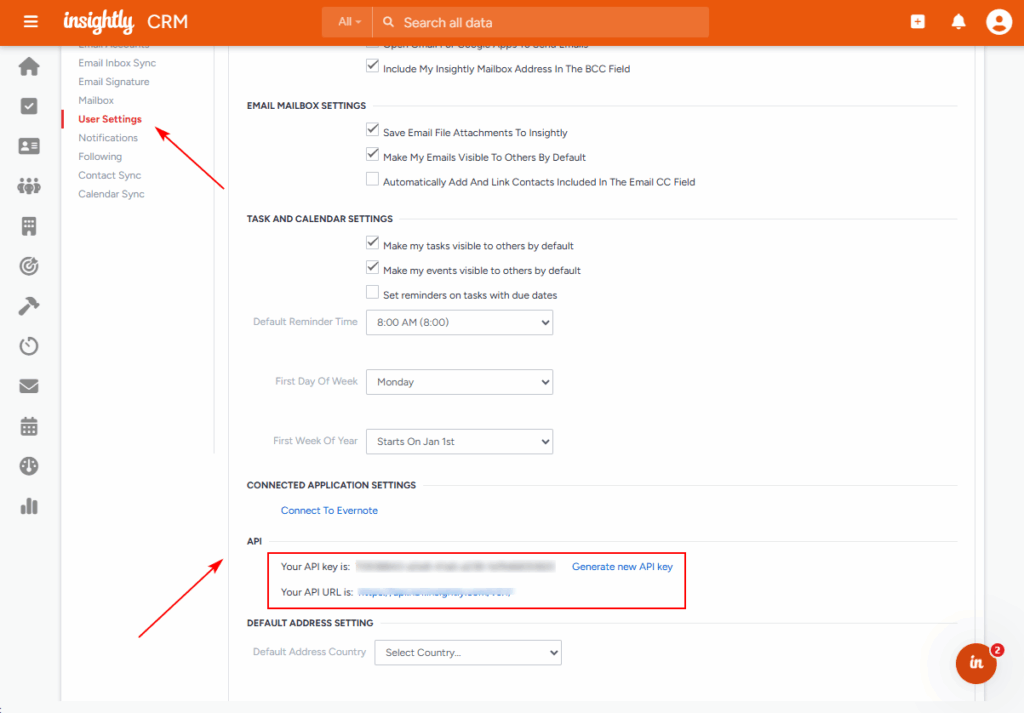Open Contacts from the sidebar card icon
The image size is (1024, 713).
(x=29, y=146)
